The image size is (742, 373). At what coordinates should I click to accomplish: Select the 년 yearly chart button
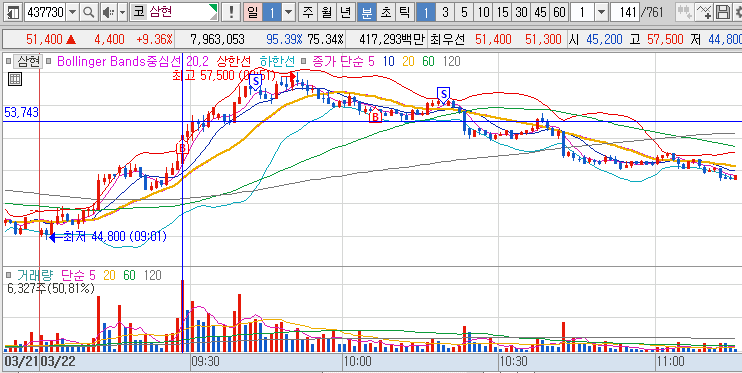pos(345,12)
